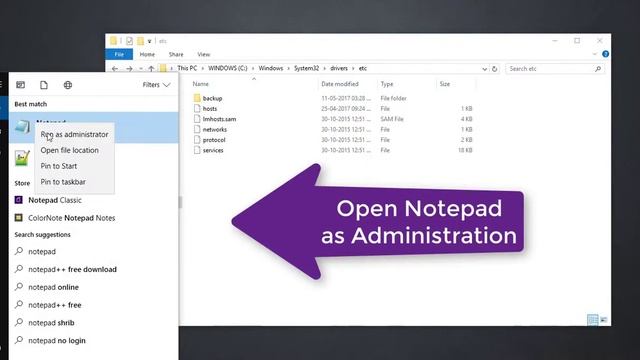Sort by the Size column header
The width and height of the screenshot is (640, 360).
pos(444,84)
